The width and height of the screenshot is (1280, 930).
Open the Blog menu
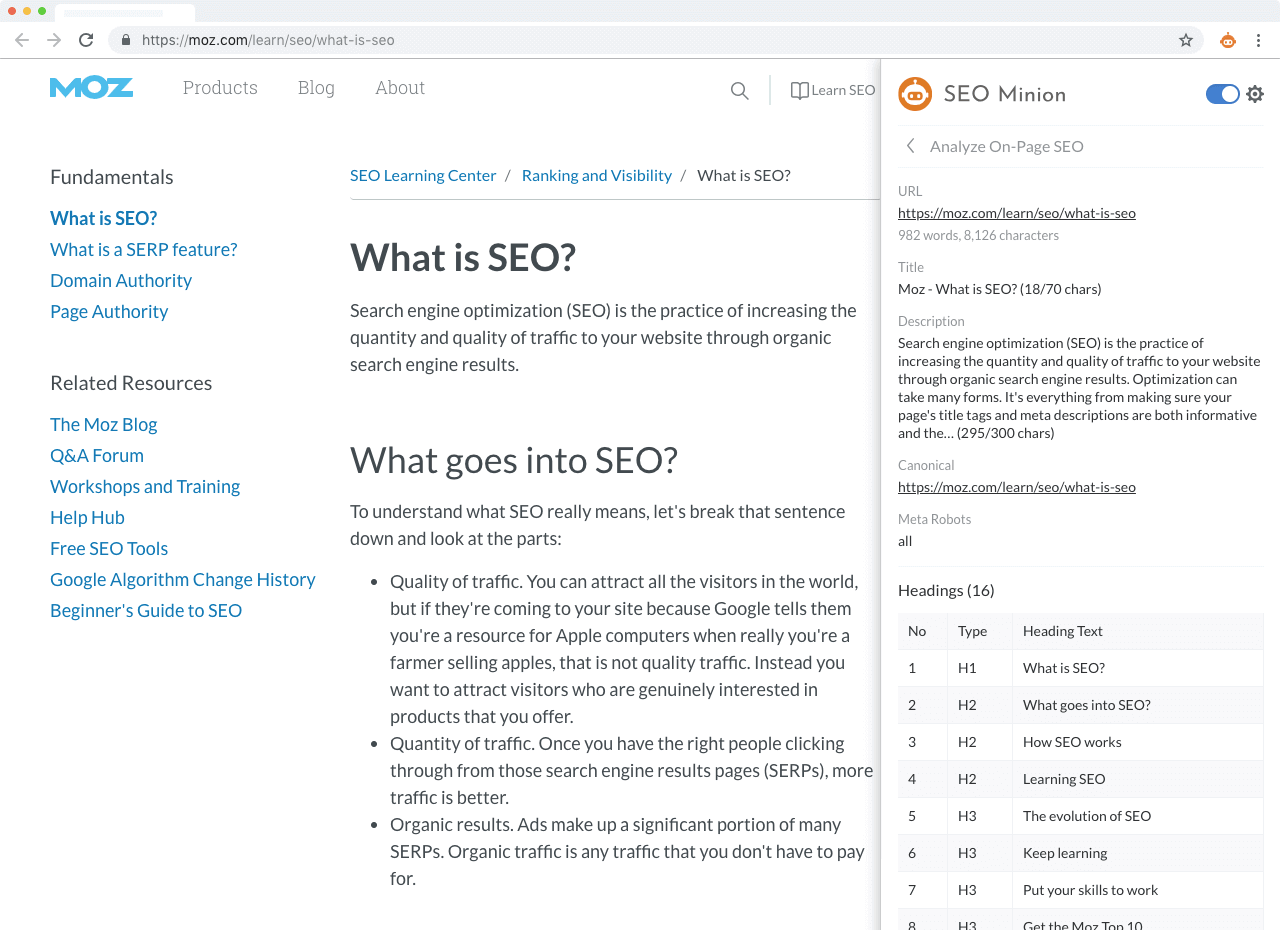click(316, 88)
